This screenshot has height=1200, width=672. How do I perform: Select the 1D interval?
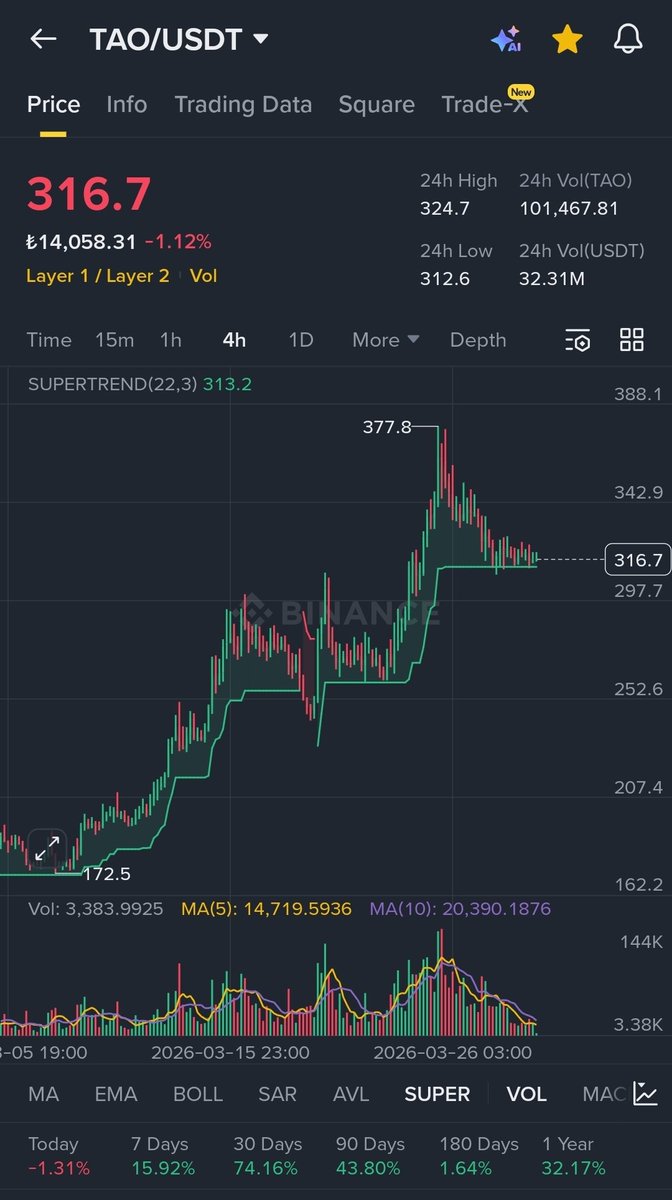(x=301, y=340)
